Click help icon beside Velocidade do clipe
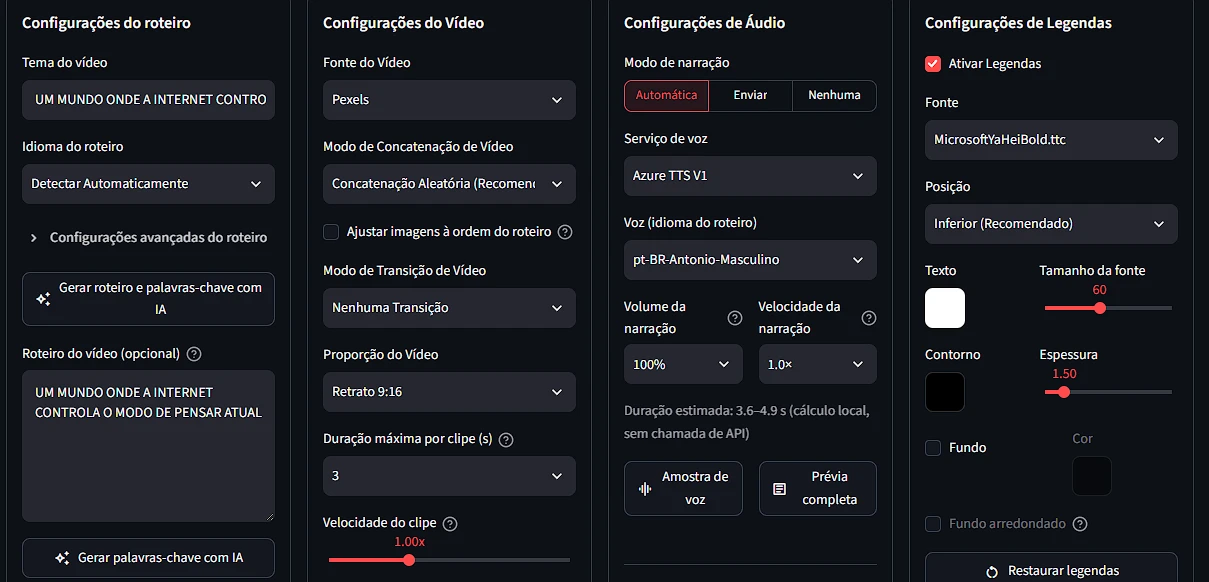The height and width of the screenshot is (582, 1209). 450,523
